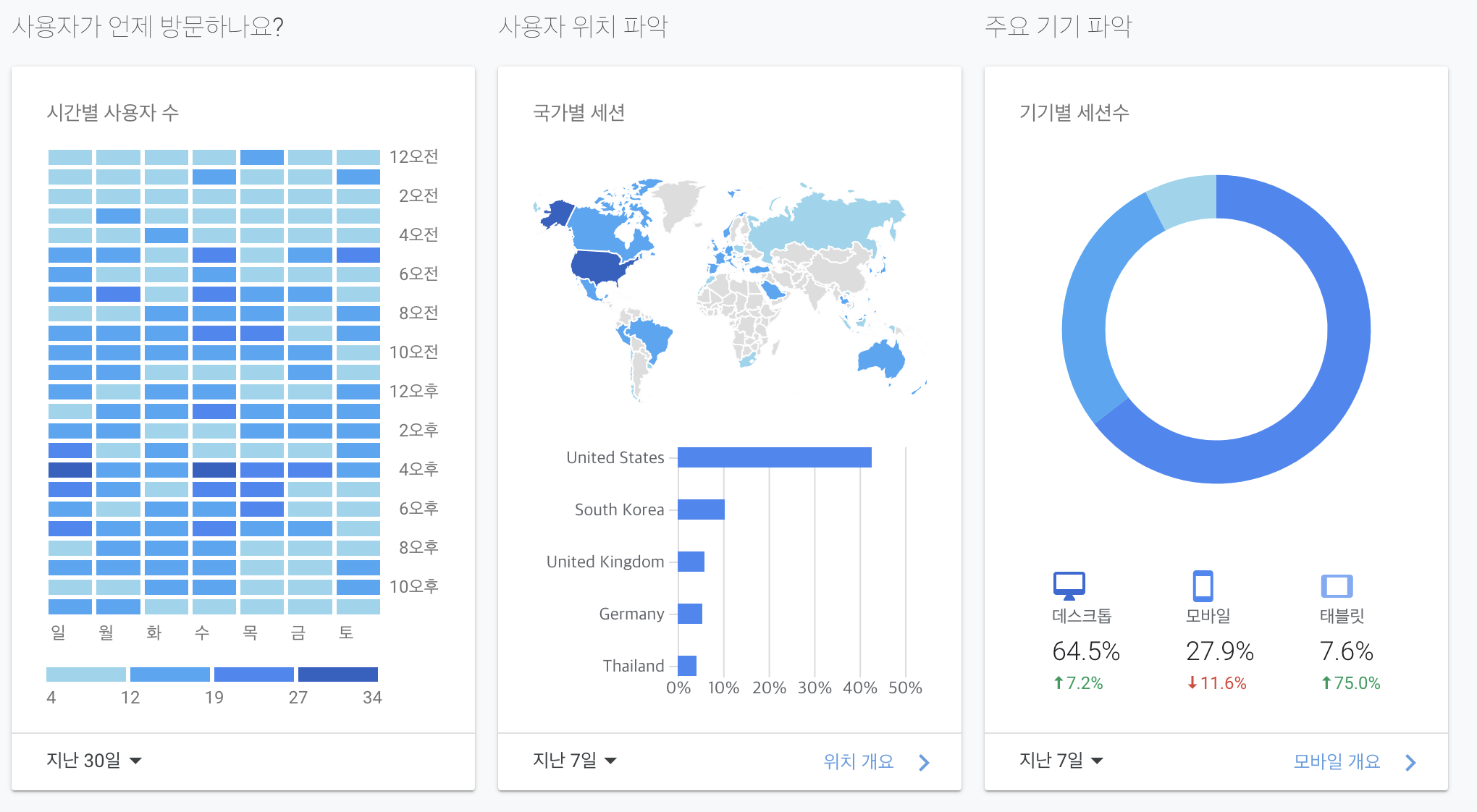Click the lightest blue legend swatch
1477x812 pixels.
(x=85, y=674)
